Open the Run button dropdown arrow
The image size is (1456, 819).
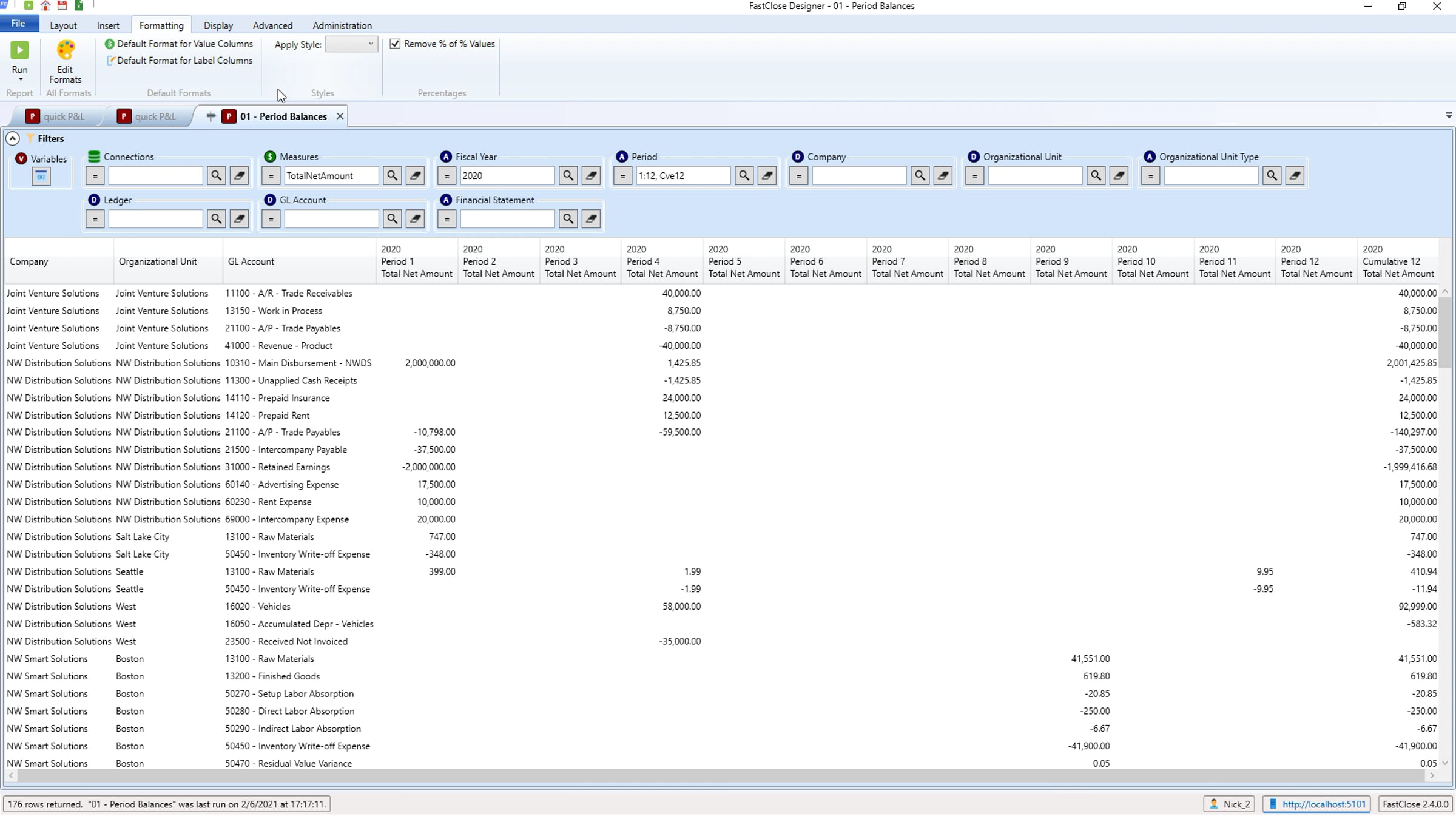click(x=20, y=80)
